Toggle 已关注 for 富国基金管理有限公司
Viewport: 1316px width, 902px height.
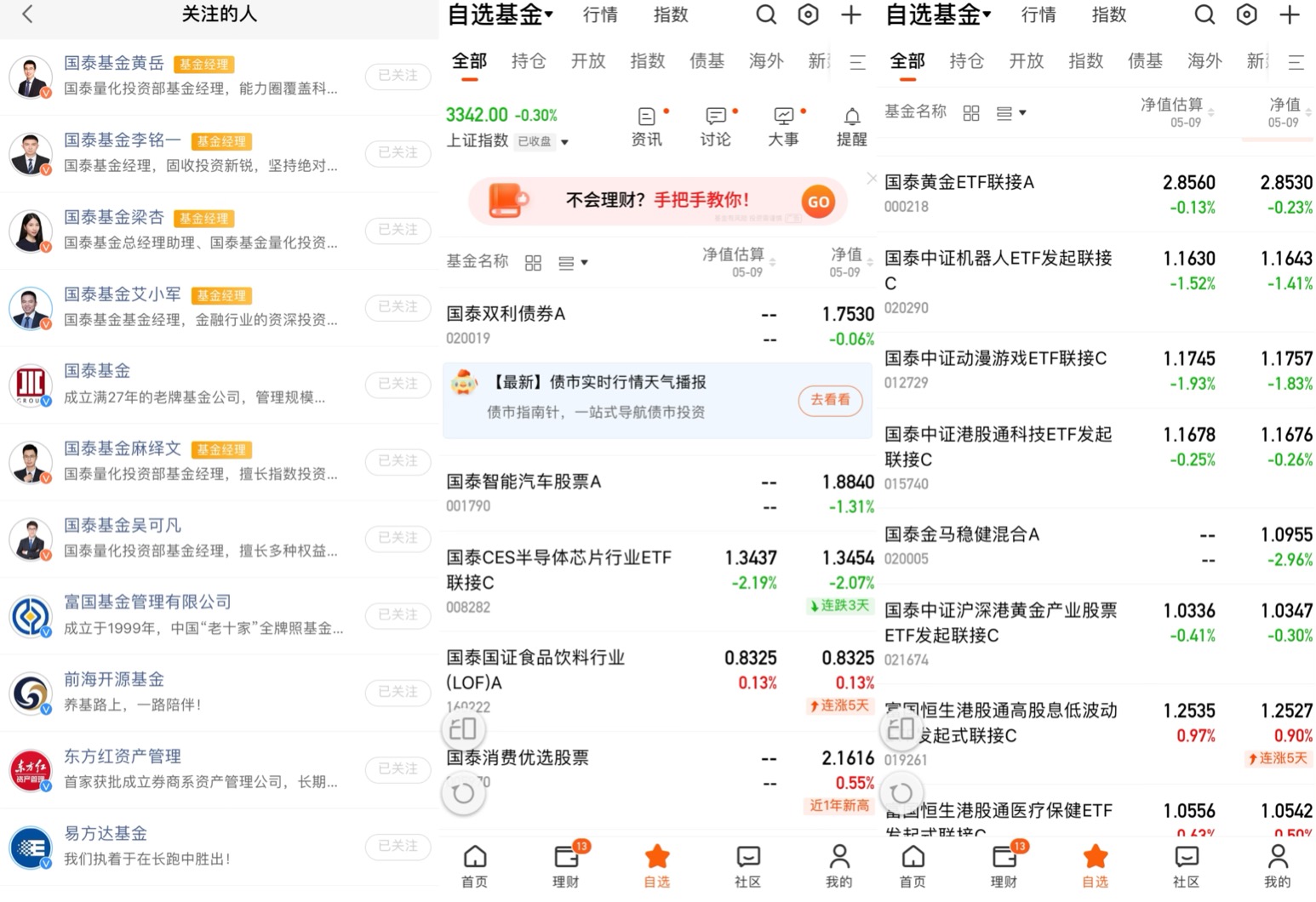398,614
